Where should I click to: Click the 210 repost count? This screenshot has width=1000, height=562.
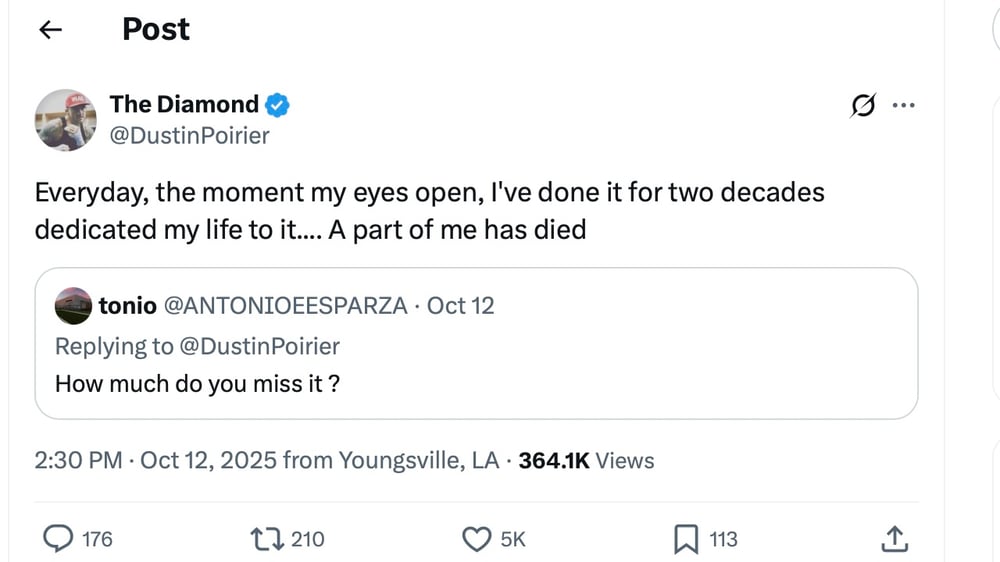pyautogui.click(x=307, y=540)
